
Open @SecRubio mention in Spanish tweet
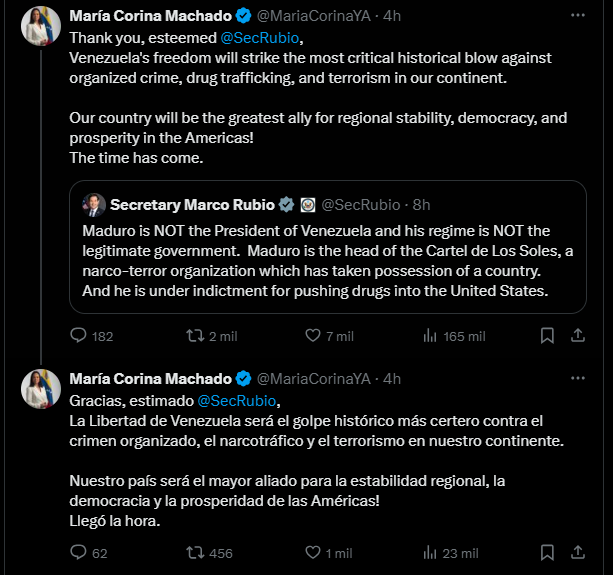click(237, 401)
